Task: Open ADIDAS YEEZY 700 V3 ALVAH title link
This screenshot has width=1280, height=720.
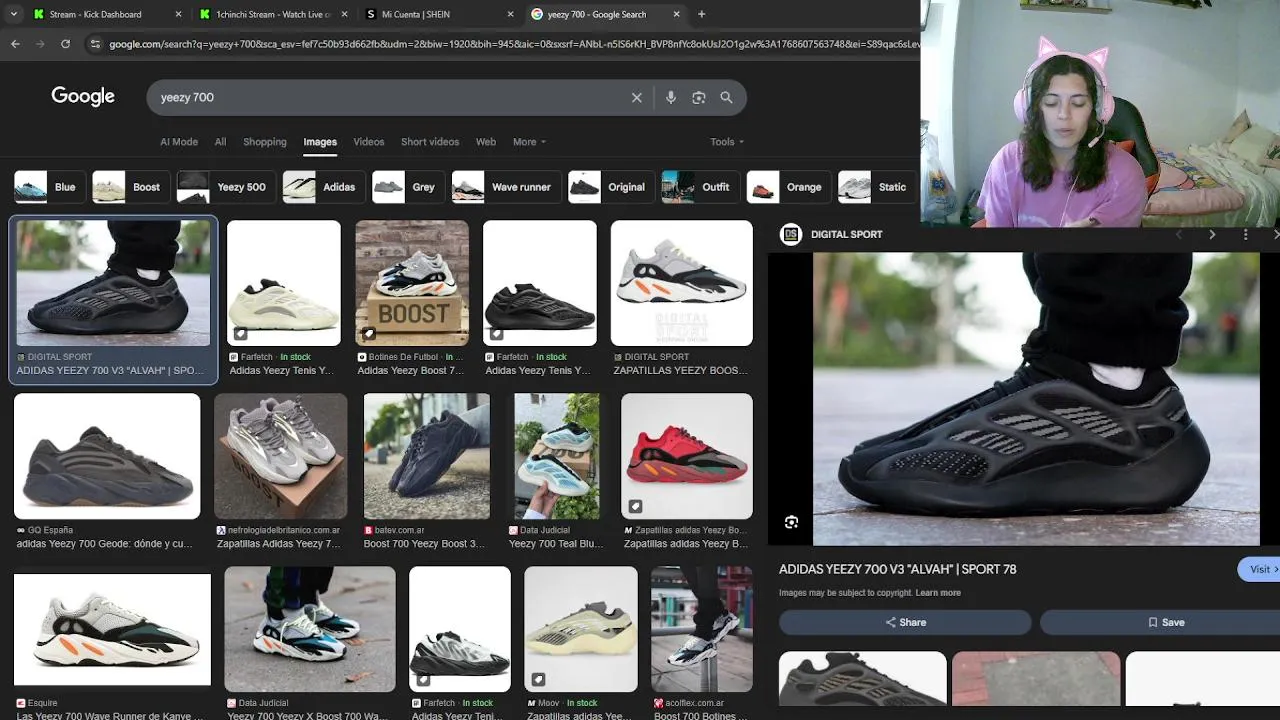Action: 897,569
